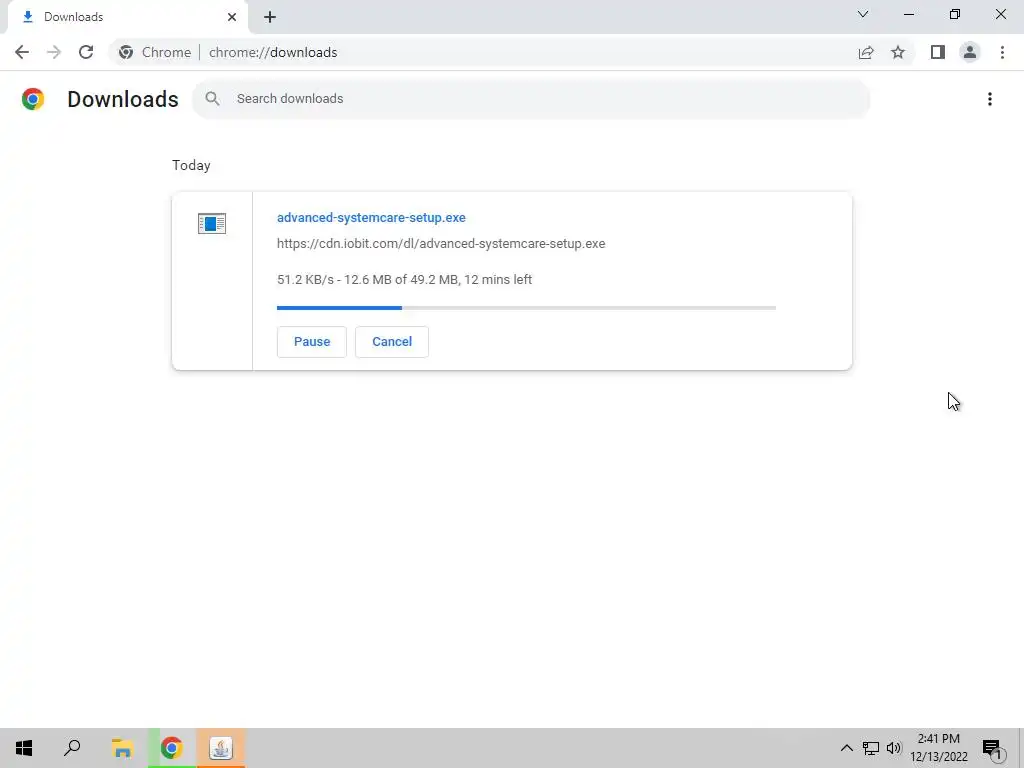Close the Downloads tab

(x=232, y=17)
